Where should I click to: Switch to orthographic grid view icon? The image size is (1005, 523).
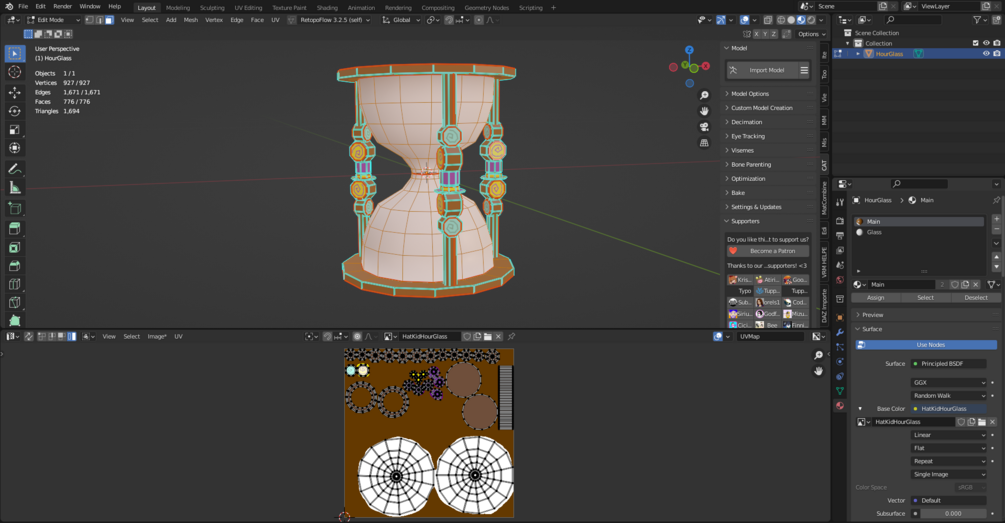704,143
